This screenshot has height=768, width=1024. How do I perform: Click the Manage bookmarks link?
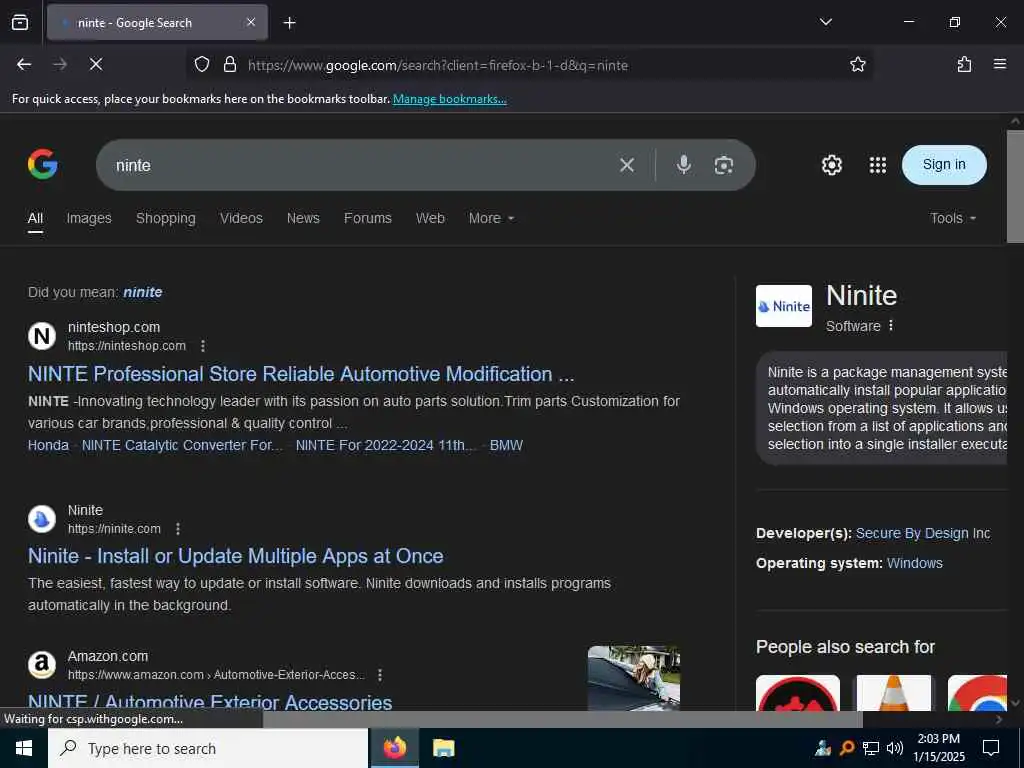[449, 99]
